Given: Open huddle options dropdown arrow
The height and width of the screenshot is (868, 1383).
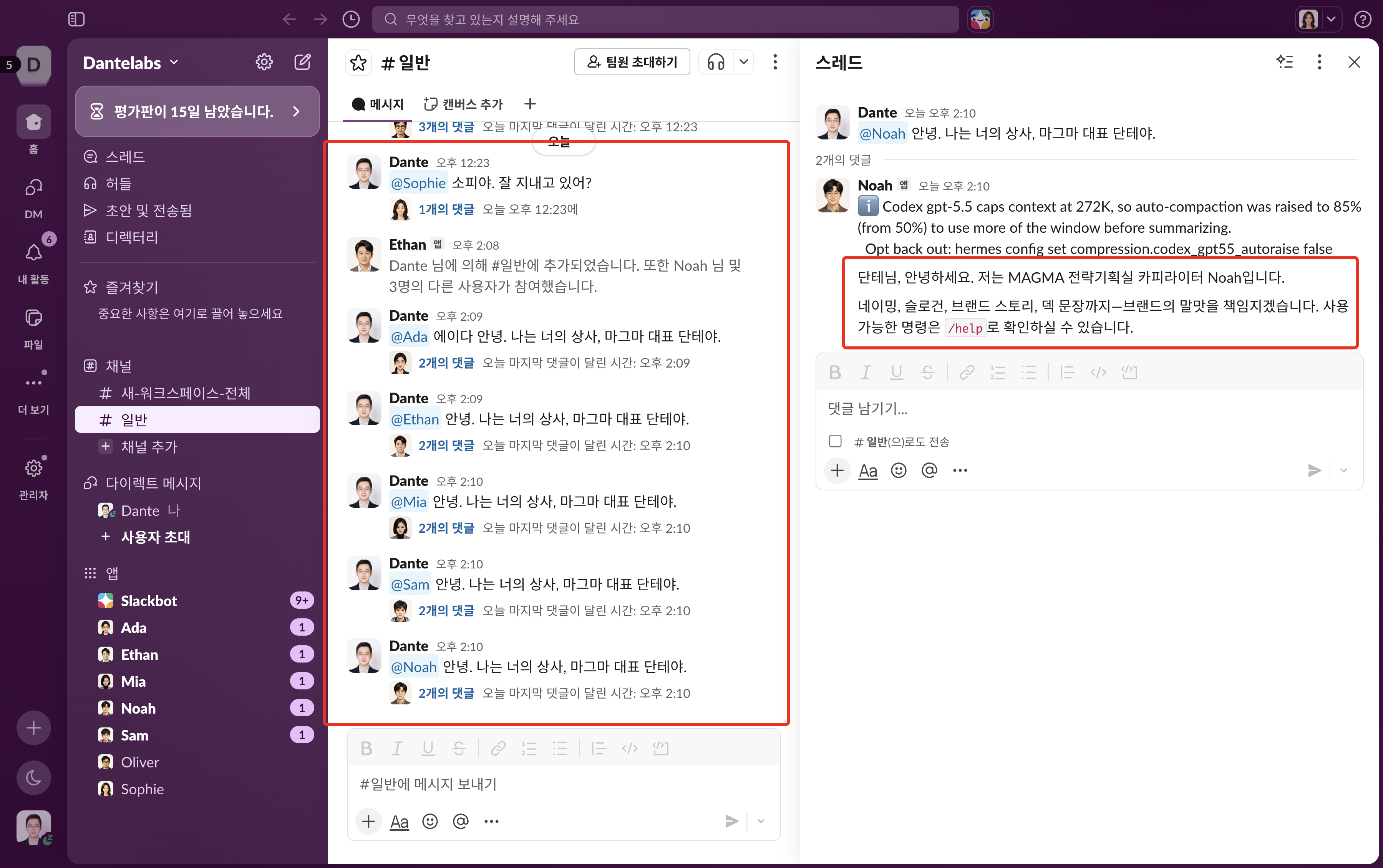Looking at the screenshot, I should pos(743,62).
